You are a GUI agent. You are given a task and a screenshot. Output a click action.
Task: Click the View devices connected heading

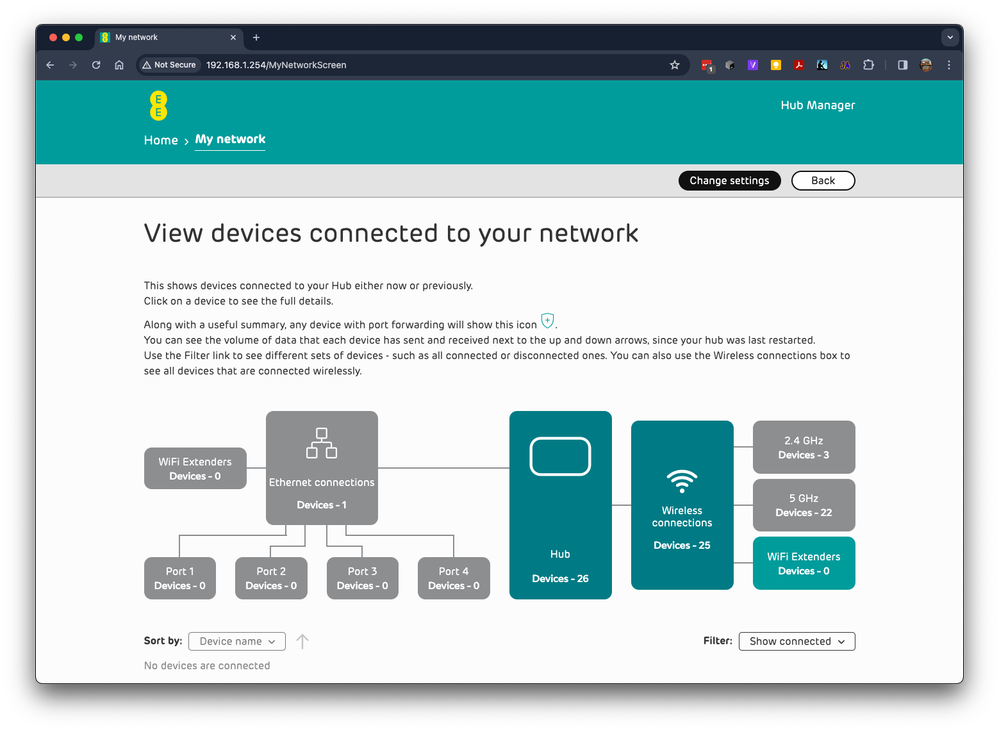[x=391, y=233]
